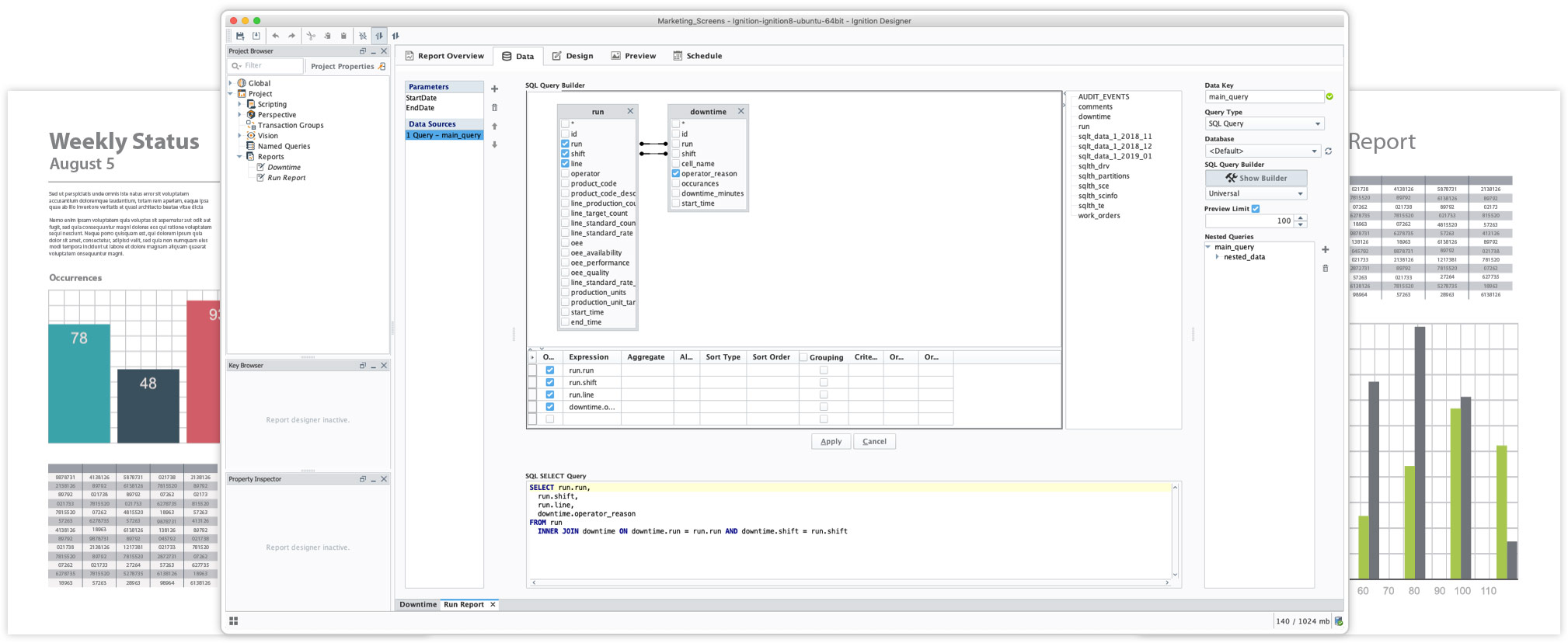Click the SQL query horizontal scrollbar
This screenshot has width=1568, height=643.
pos(850,582)
